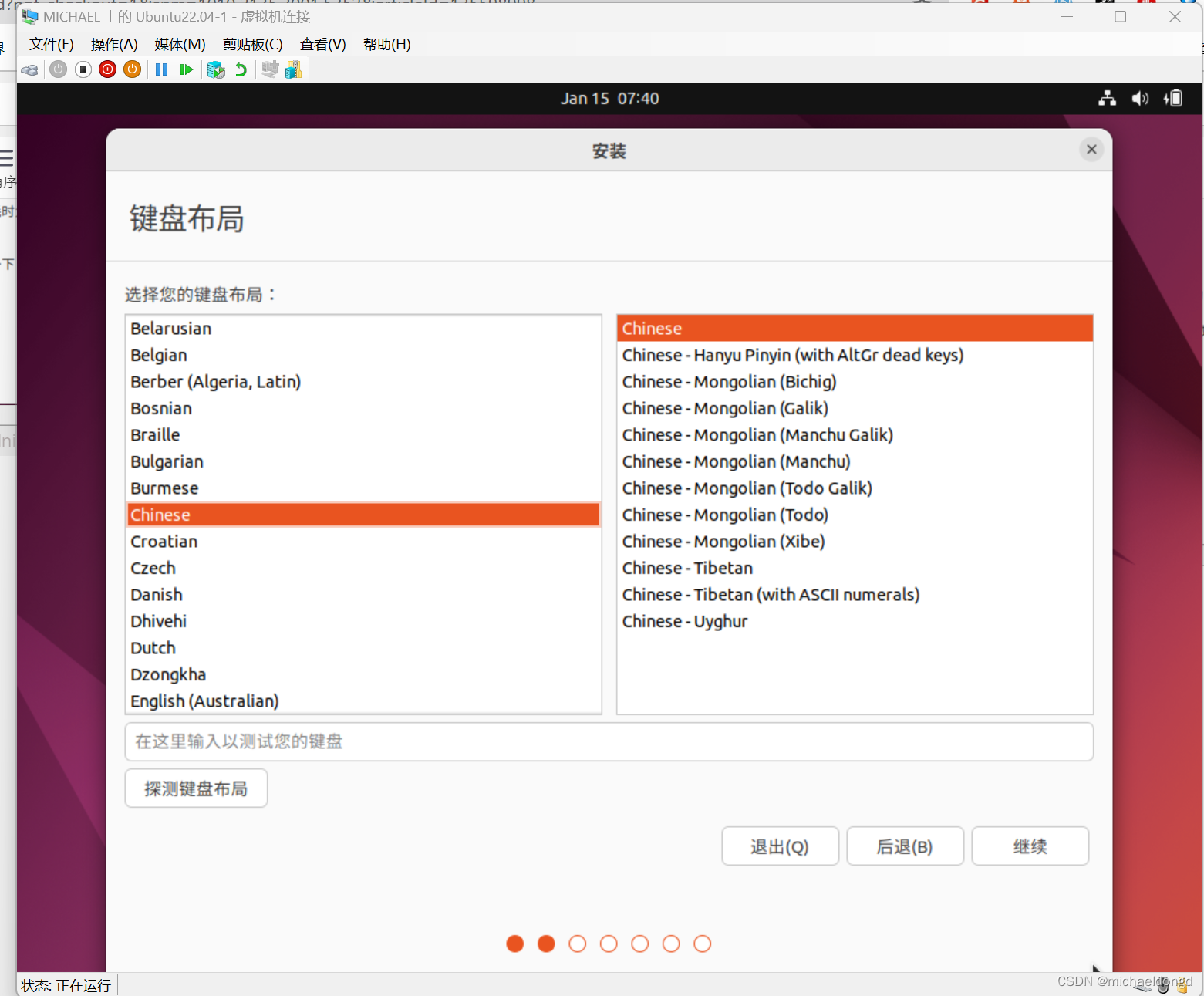The width and height of the screenshot is (1204, 996).
Task: Open the 操作(A) menu
Action: pyautogui.click(x=114, y=45)
